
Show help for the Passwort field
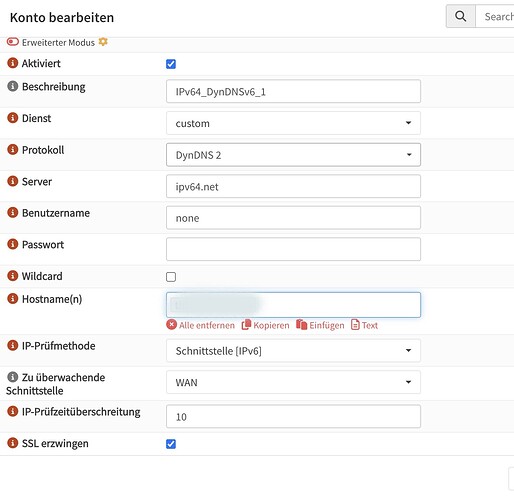(13, 244)
